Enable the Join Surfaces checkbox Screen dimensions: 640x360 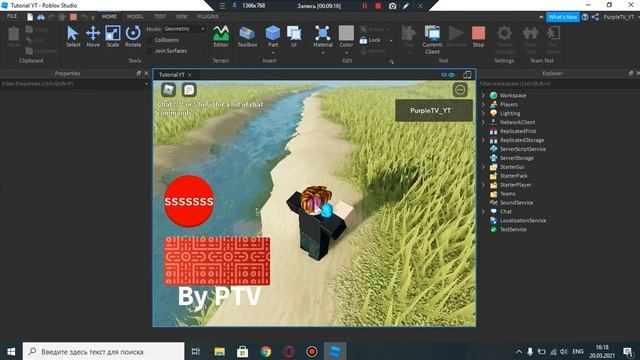click(149, 51)
